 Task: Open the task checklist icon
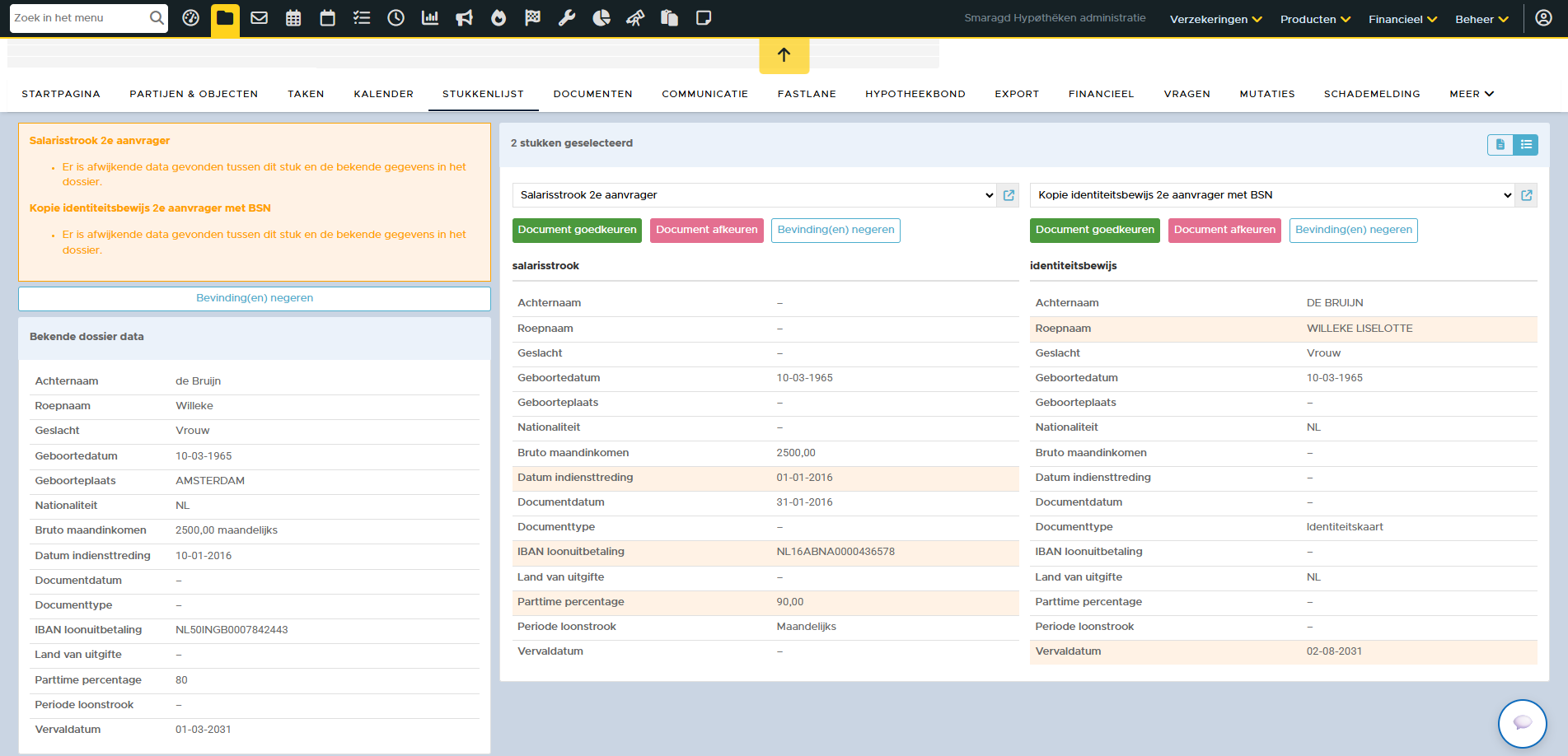point(362,18)
